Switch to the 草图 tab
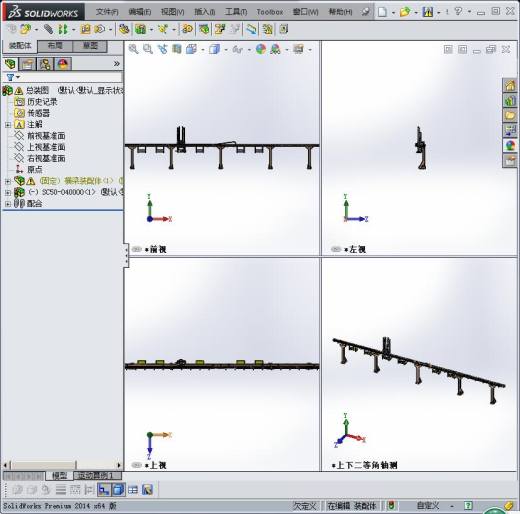This screenshot has width=520, height=514. 90,46
